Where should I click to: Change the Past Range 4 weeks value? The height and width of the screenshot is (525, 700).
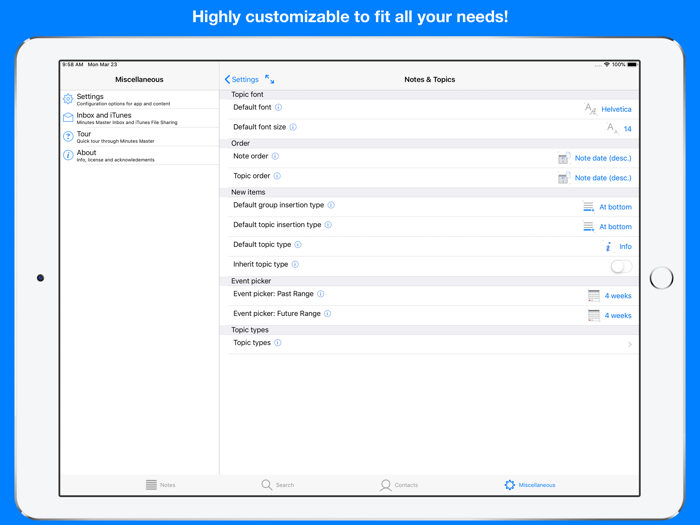tap(617, 296)
